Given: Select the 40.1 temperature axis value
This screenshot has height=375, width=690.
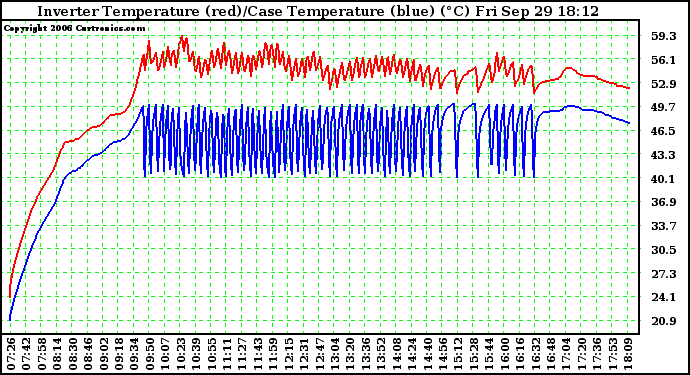Looking at the screenshot, I should pyautogui.click(x=664, y=179).
